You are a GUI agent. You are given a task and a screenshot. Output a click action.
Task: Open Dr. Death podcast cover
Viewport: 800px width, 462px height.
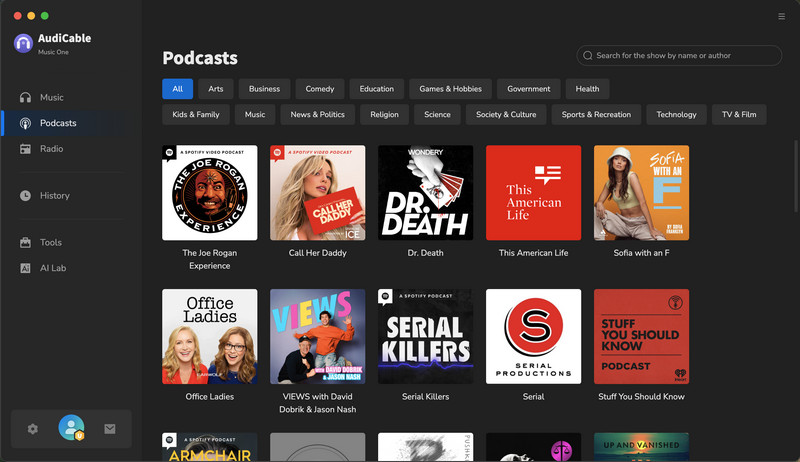pyautogui.click(x=426, y=193)
